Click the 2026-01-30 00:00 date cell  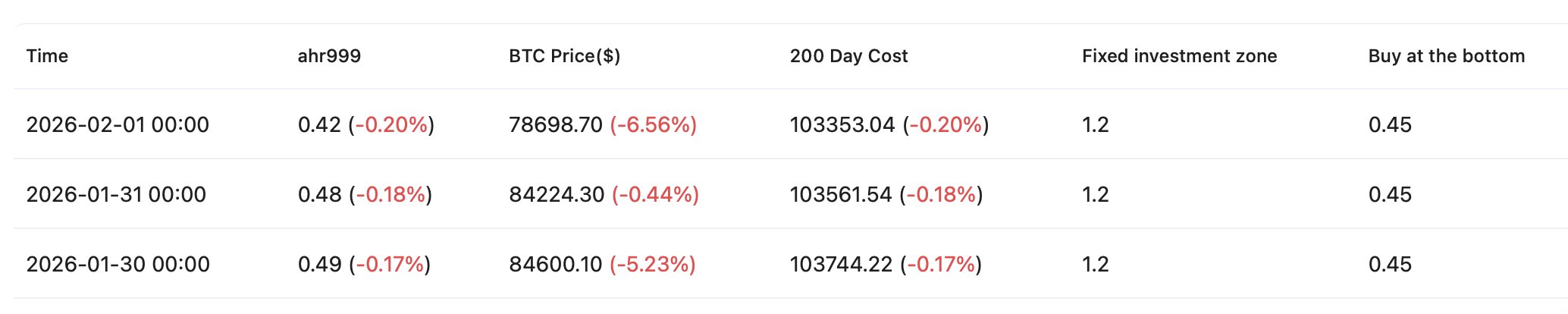[118, 264]
